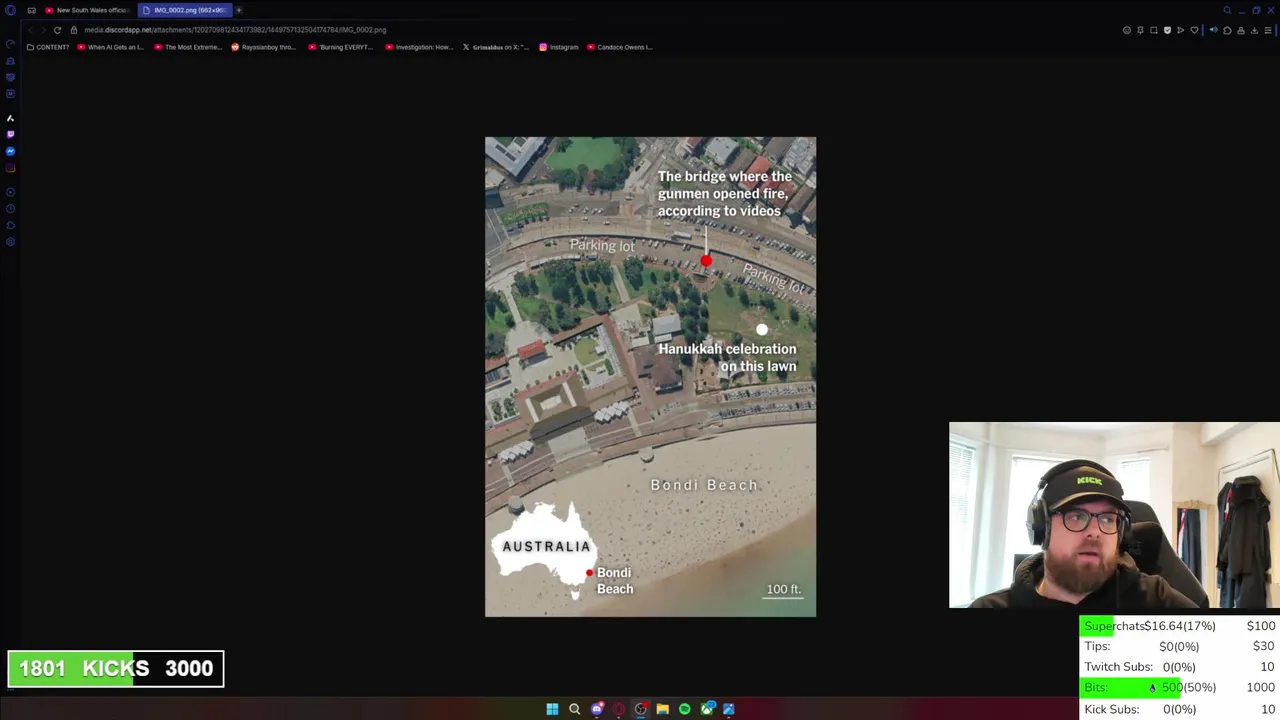The image size is (1280, 720).
Task: Go forward with the forward arrow
Action: [x=43, y=30]
